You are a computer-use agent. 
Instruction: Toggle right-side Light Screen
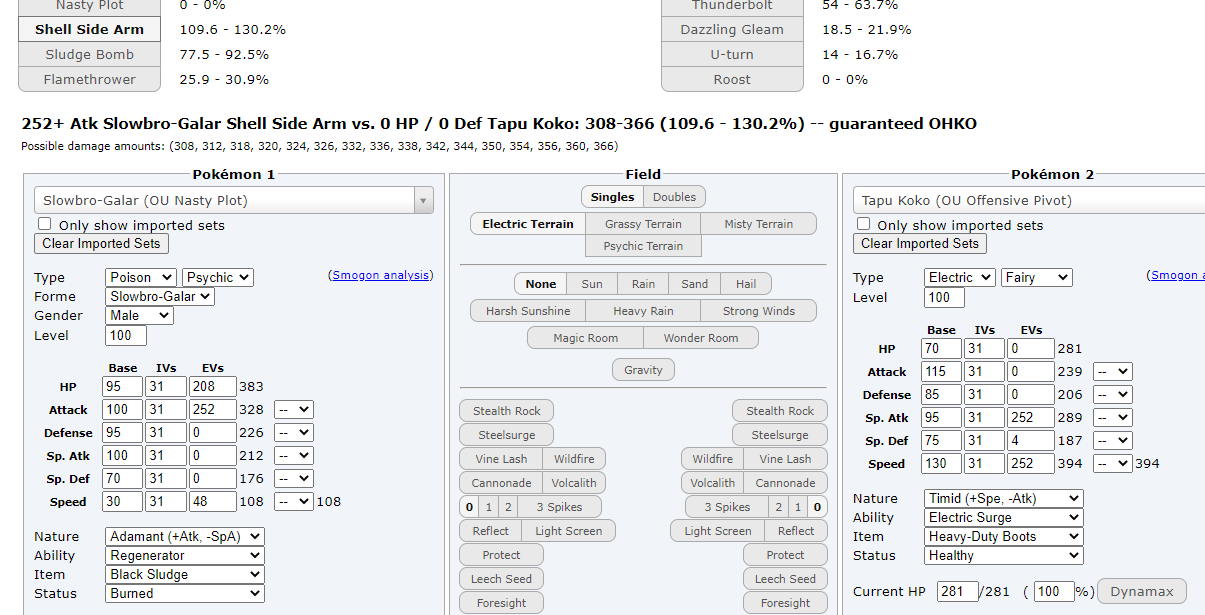[717, 531]
